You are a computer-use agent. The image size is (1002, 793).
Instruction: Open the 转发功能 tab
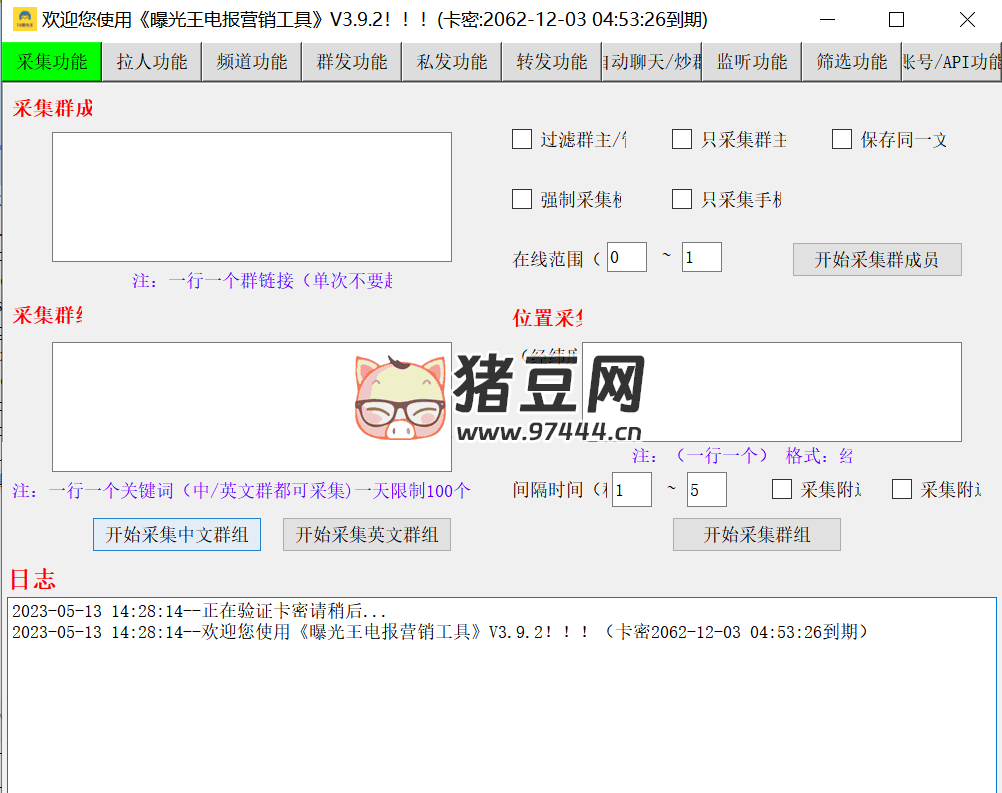tap(552, 62)
